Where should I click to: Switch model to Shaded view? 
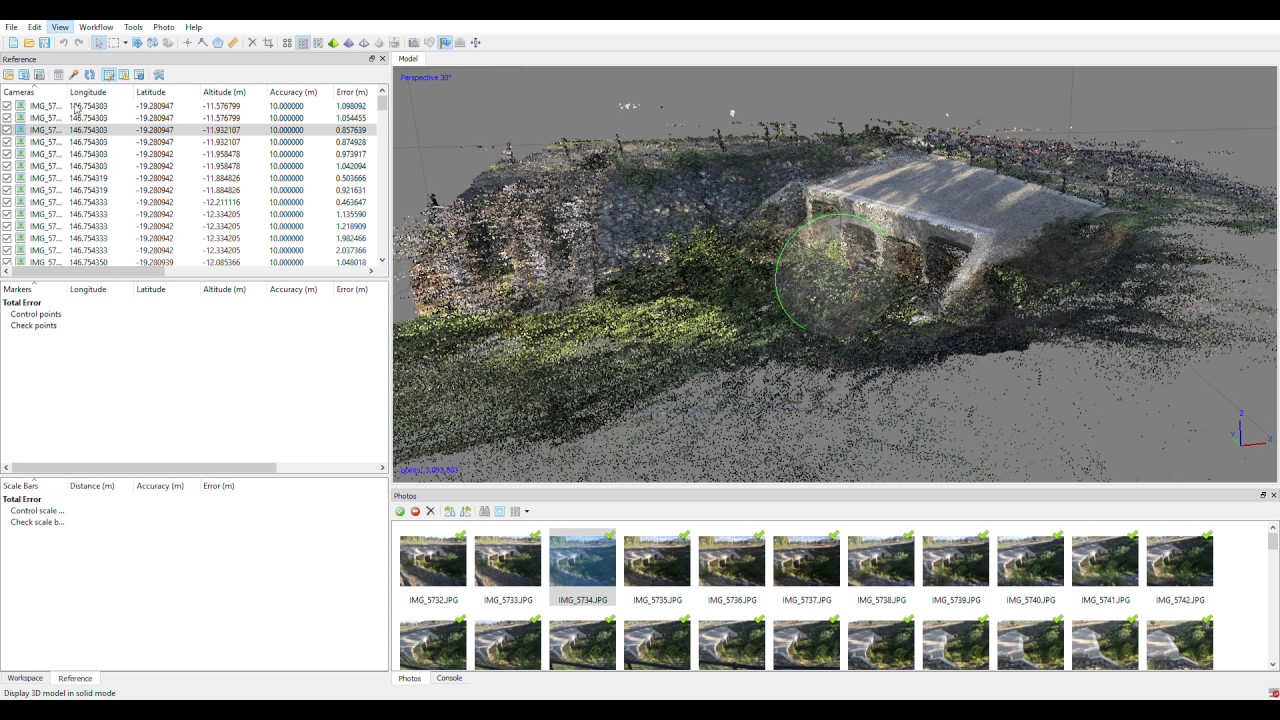(x=333, y=43)
